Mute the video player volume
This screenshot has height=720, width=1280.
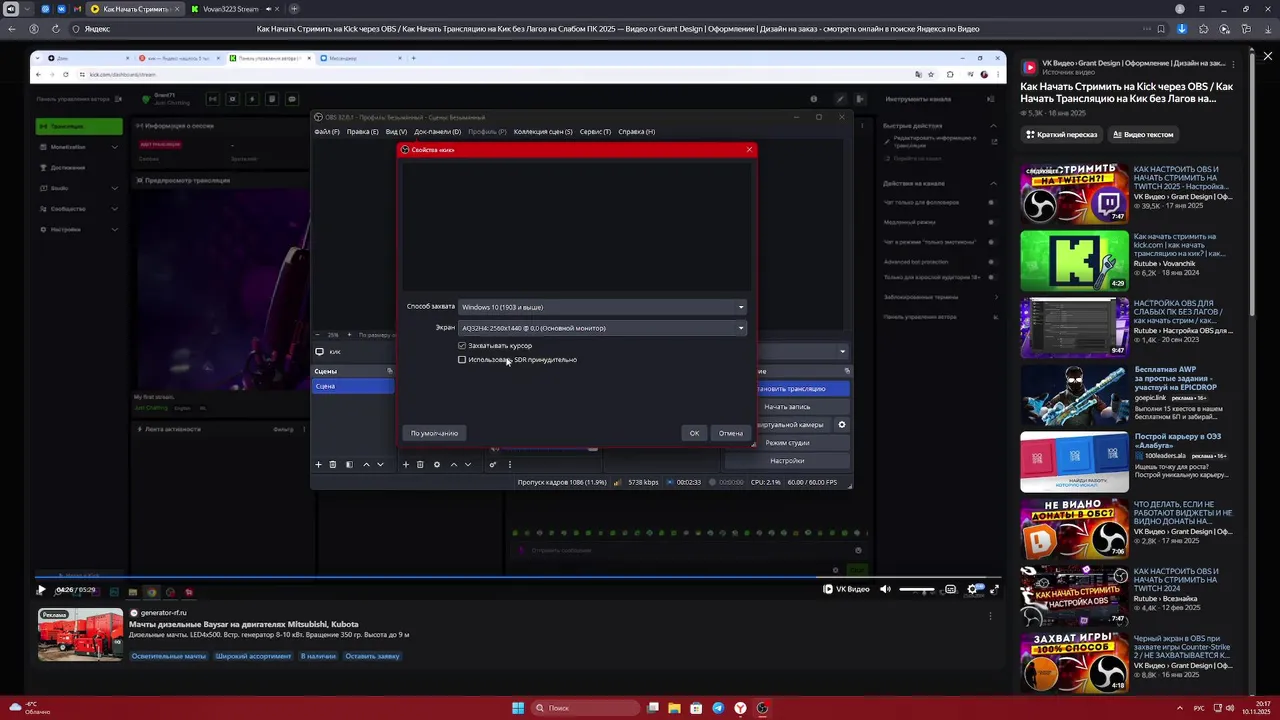pyautogui.click(x=885, y=589)
